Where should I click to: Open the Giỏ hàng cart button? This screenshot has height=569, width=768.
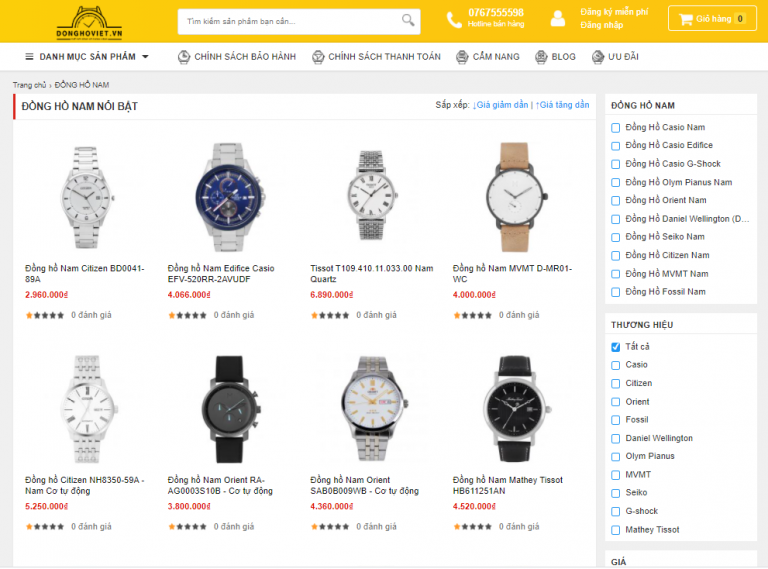(x=712, y=19)
